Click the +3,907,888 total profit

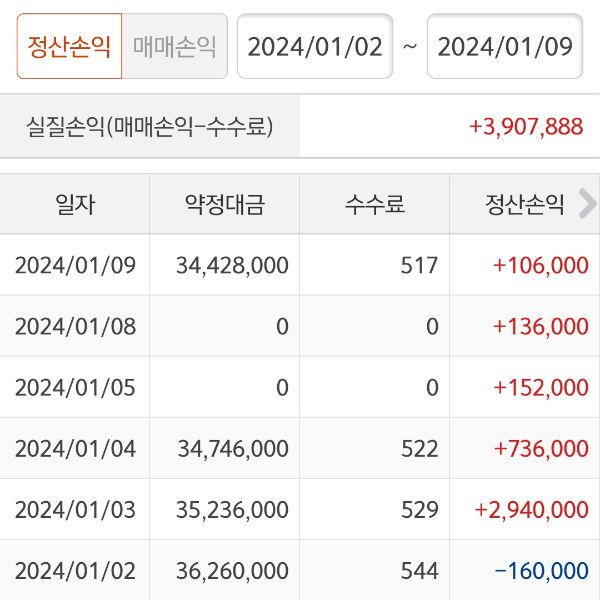point(525,127)
